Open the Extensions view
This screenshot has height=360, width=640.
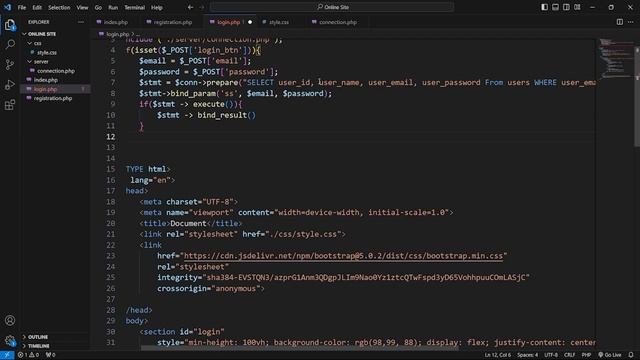(10, 105)
